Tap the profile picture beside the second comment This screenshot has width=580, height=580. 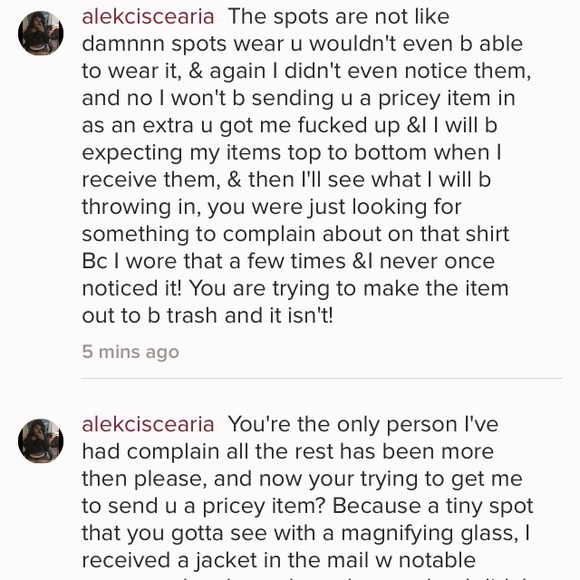pos(41,441)
